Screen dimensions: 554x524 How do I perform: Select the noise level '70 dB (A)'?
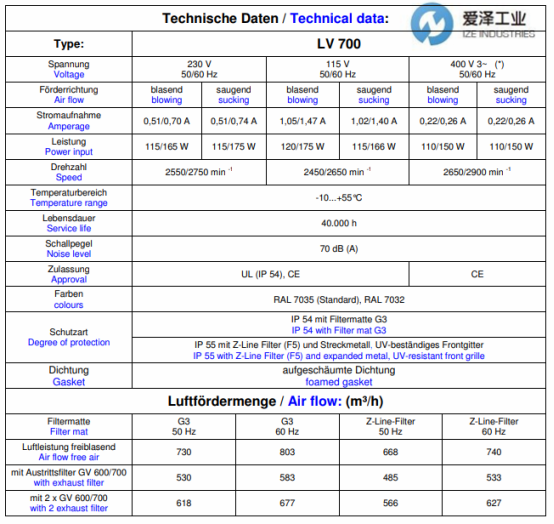point(338,249)
